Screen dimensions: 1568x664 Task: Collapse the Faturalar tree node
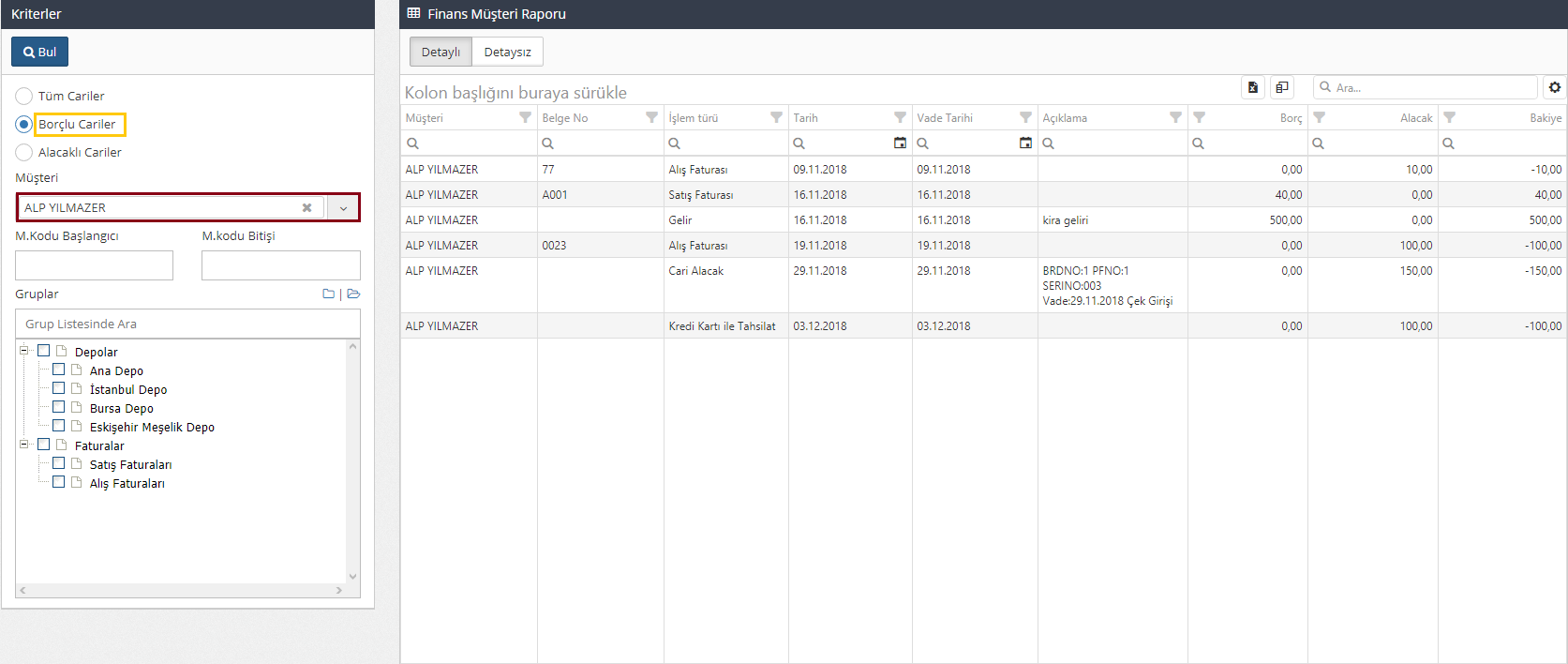pyautogui.click(x=24, y=445)
